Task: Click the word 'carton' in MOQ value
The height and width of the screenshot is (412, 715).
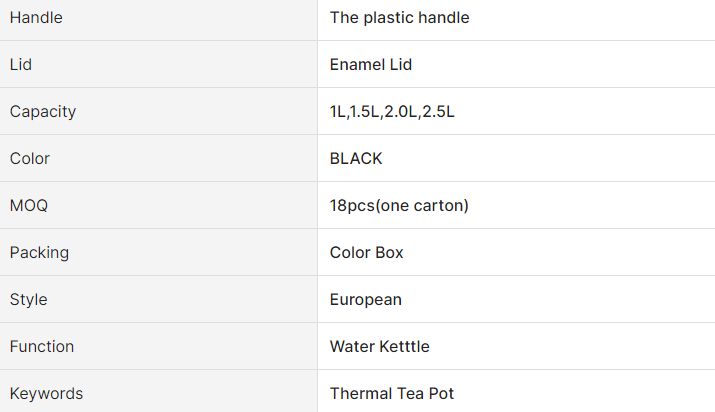Action: tap(439, 206)
